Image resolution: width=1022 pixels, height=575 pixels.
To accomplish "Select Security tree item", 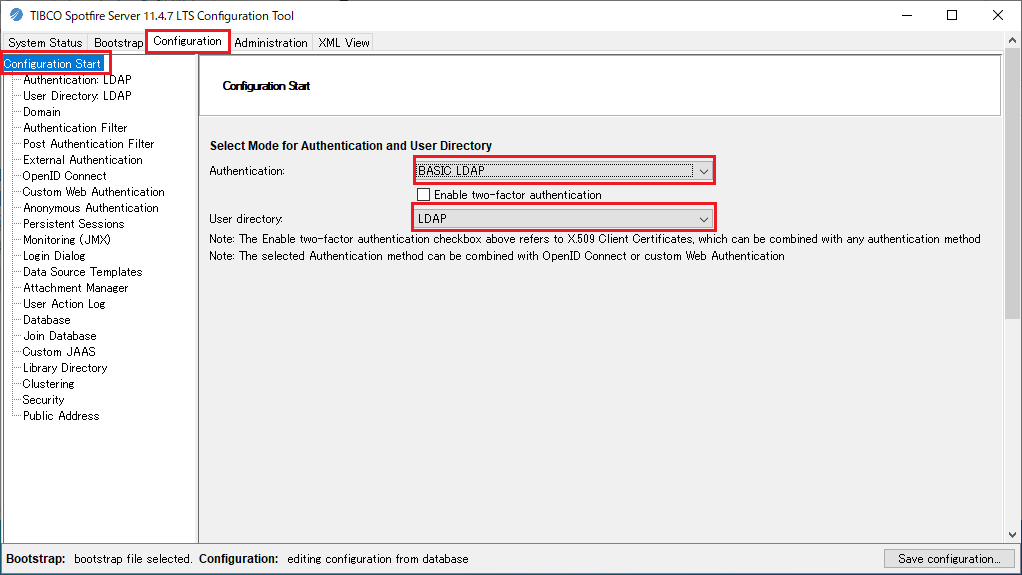I will 44,400.
